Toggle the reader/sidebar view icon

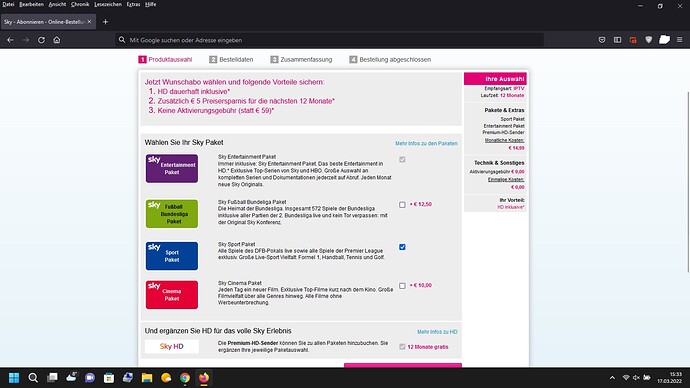[x=617, y=40]
